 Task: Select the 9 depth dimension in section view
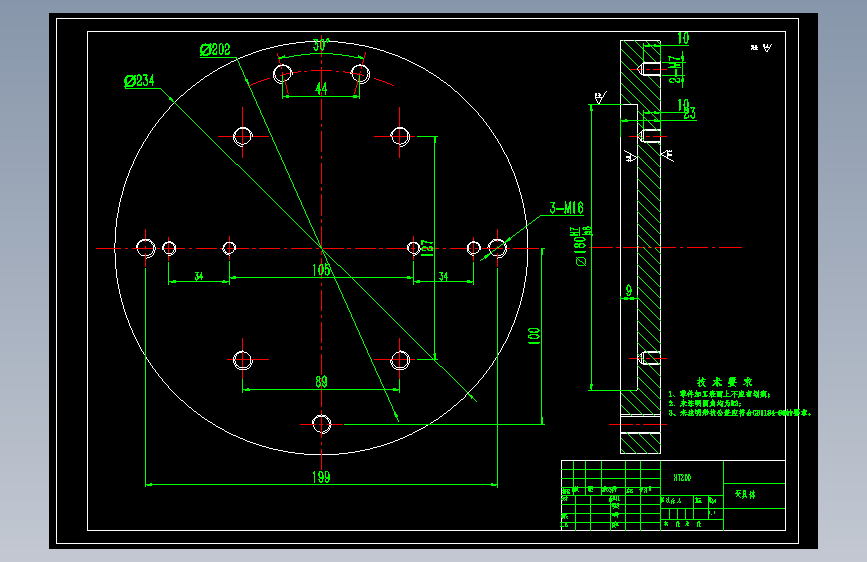coord(629,291)
